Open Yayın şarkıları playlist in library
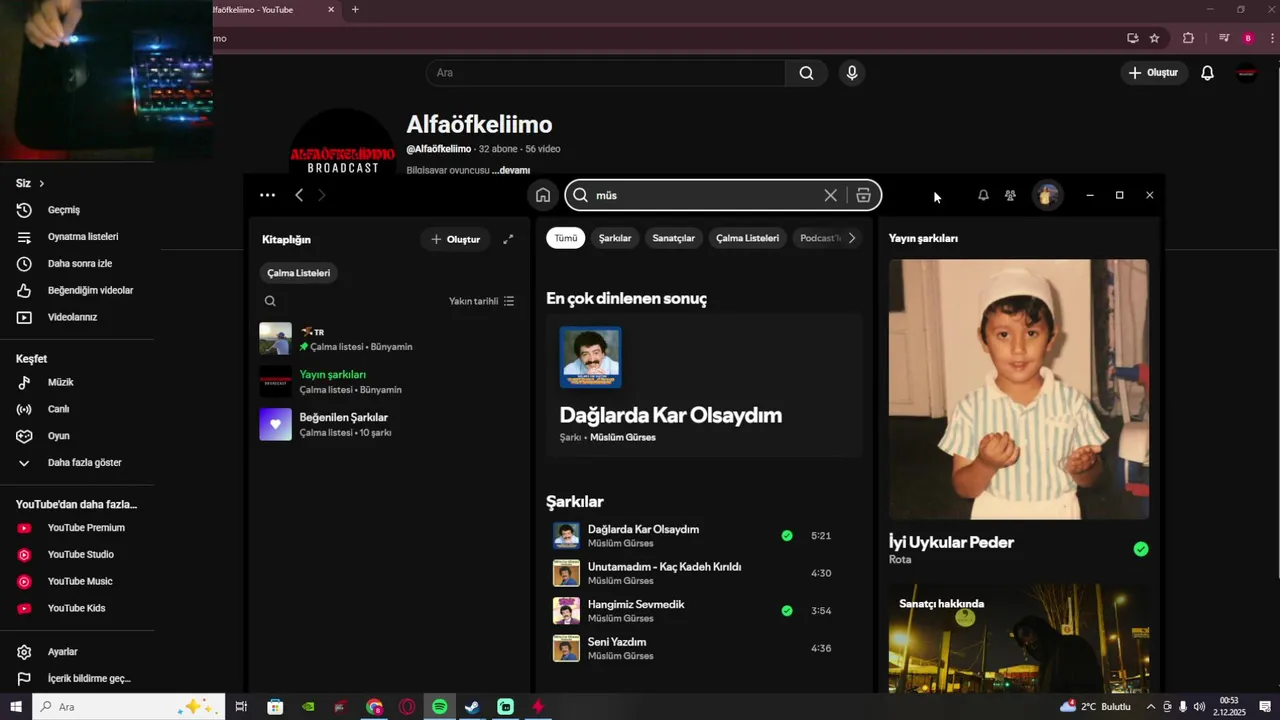This screenshot has width=1280, height=720. pos(388,381)
